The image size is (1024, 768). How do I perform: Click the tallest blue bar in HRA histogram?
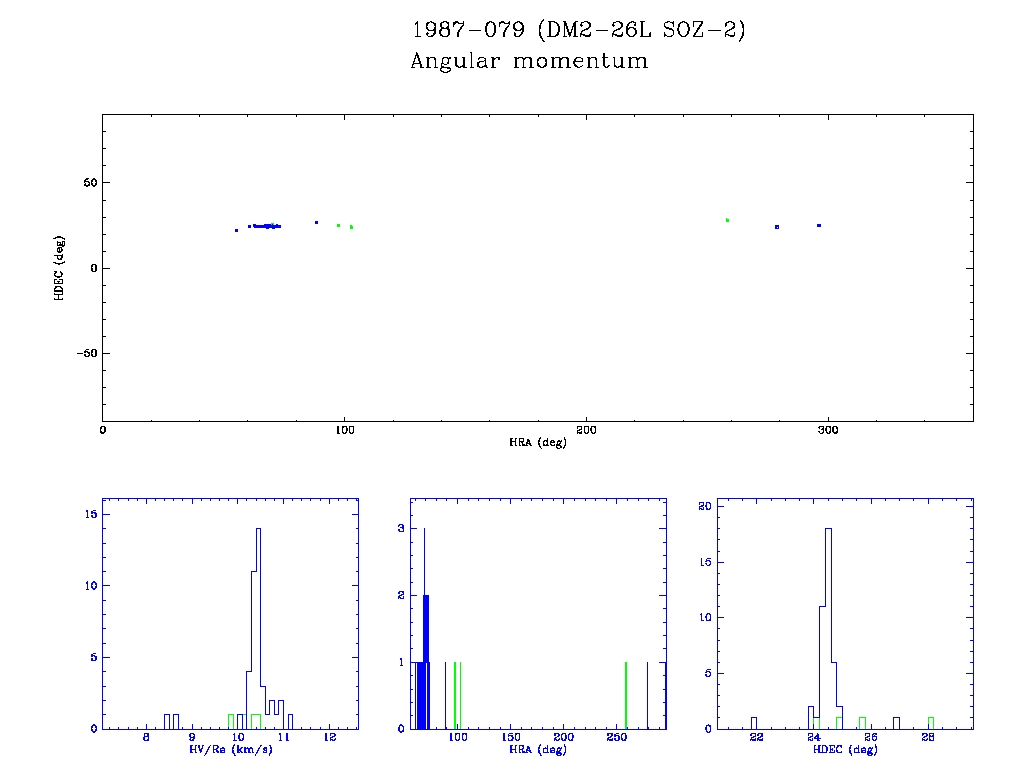coord(424,630)
